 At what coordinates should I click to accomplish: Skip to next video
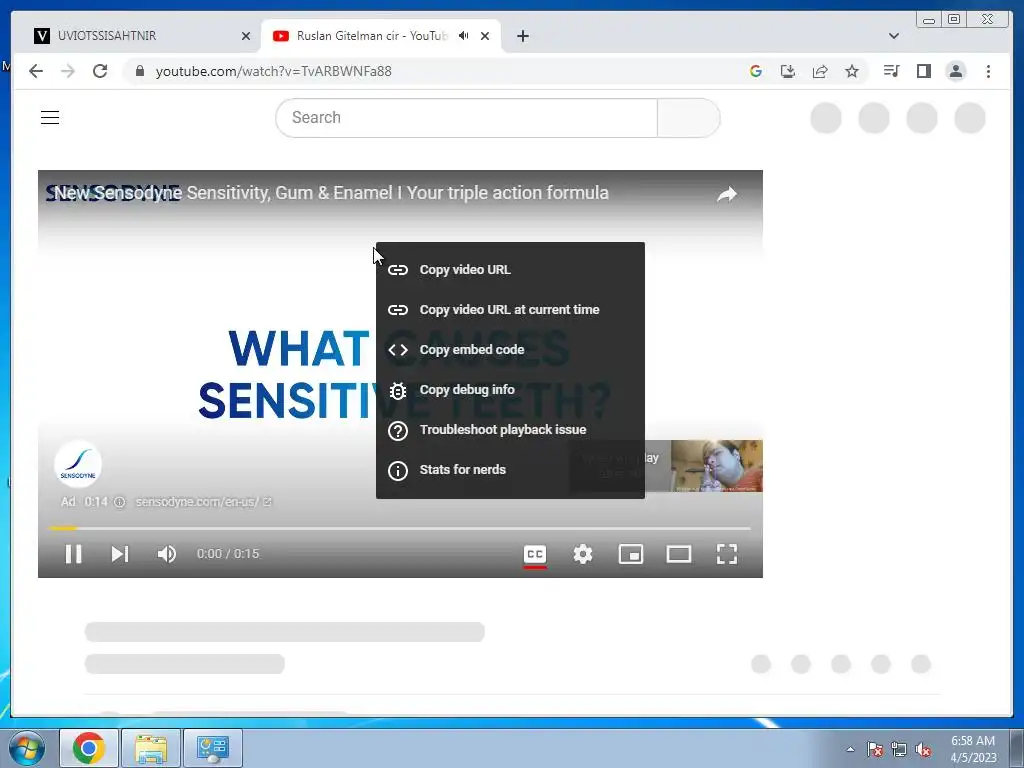pos(120,554)
